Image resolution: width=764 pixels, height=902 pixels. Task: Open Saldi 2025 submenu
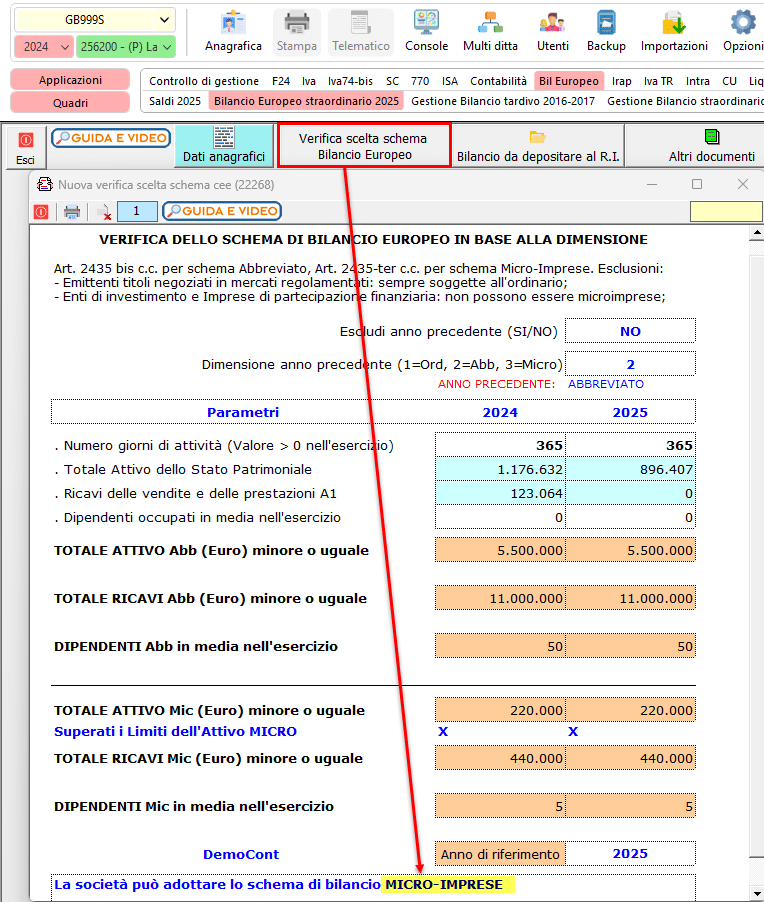click(x=175, y=101)
